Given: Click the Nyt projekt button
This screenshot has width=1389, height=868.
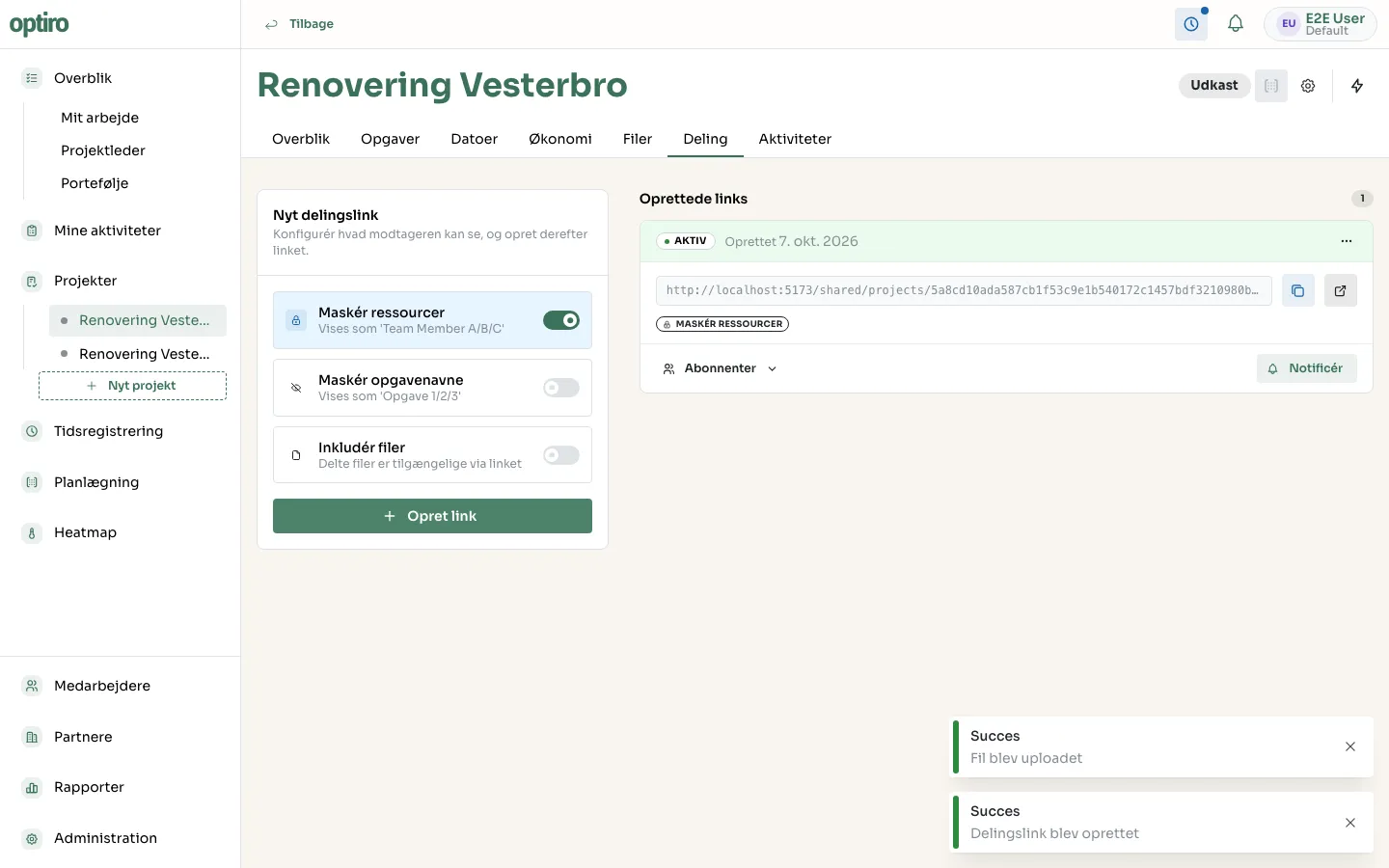Looking at the screenshot, I should coord(133,386).
